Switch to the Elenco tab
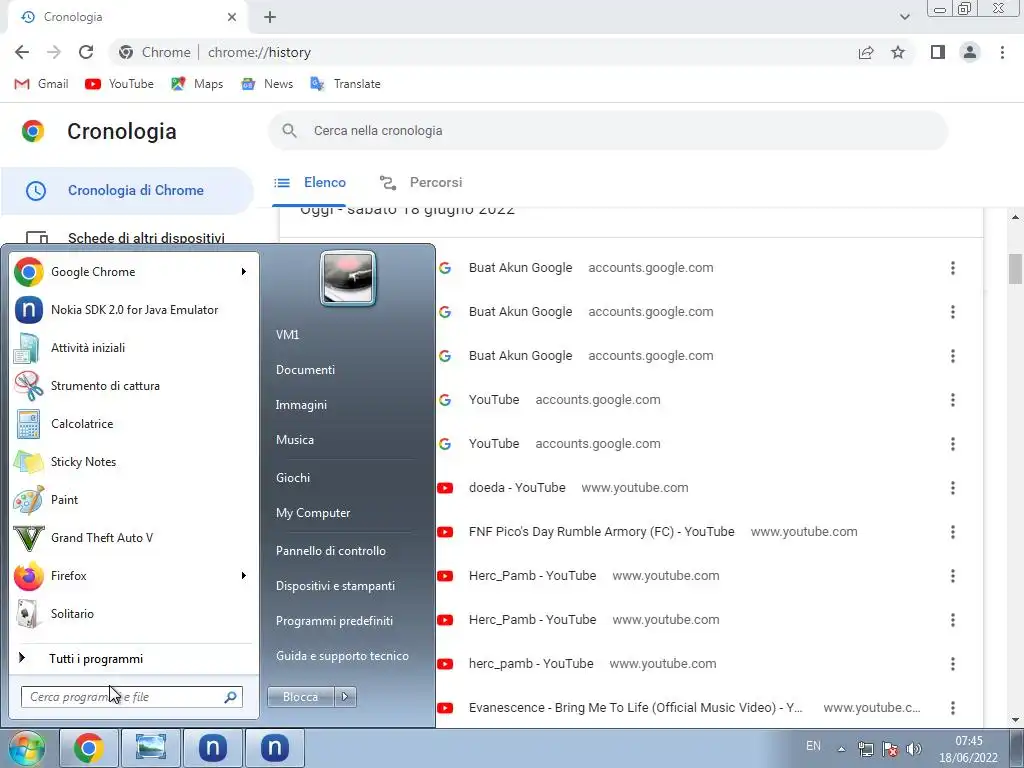1024x768 pixels. 310,183
